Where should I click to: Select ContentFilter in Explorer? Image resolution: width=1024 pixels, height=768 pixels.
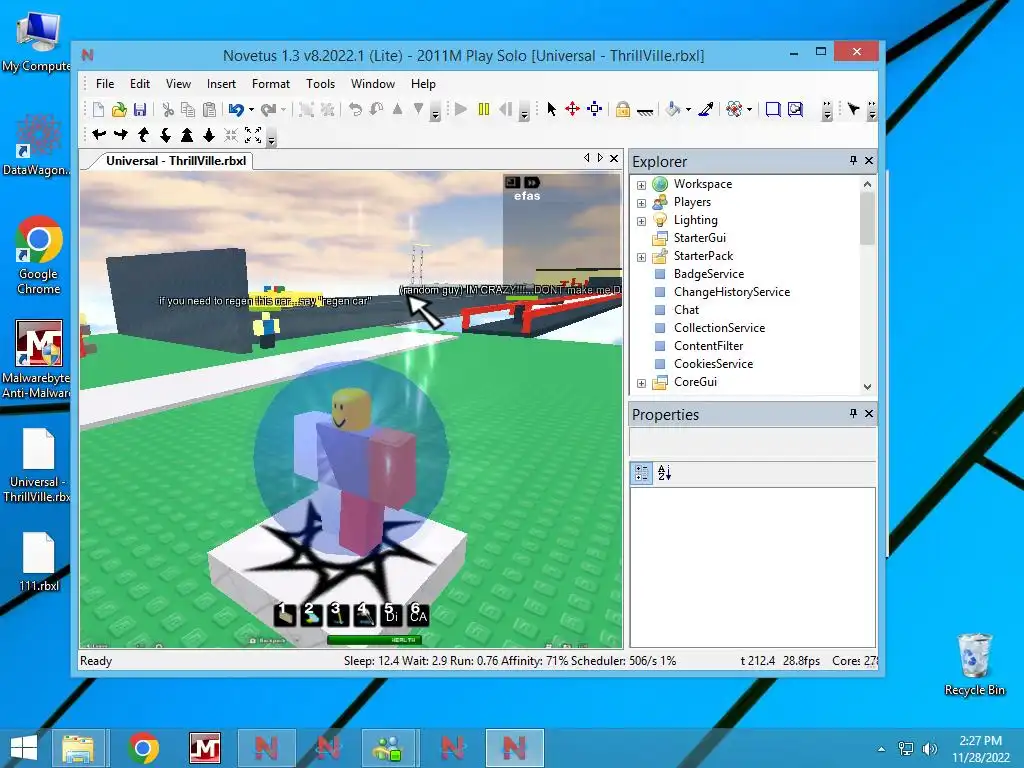709,345
